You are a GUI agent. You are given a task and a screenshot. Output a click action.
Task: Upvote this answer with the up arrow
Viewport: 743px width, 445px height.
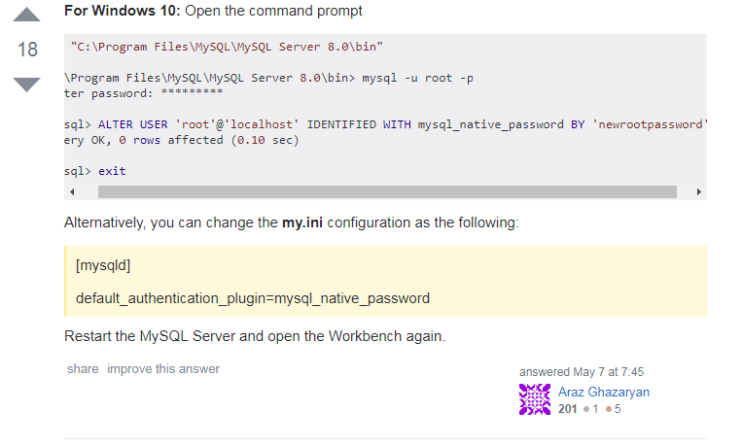coord(28,16)
